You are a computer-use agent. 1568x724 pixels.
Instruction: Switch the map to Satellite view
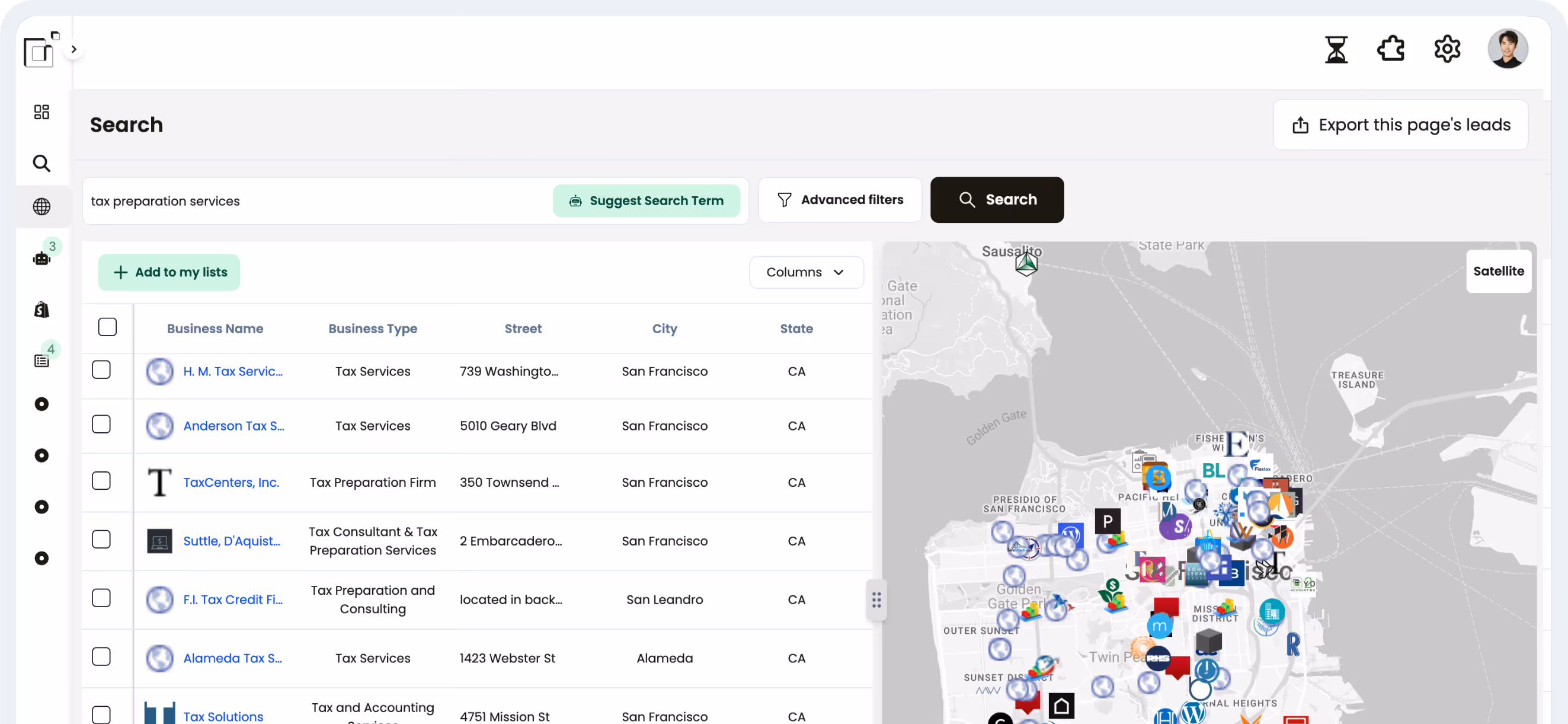click(1499, 271)
